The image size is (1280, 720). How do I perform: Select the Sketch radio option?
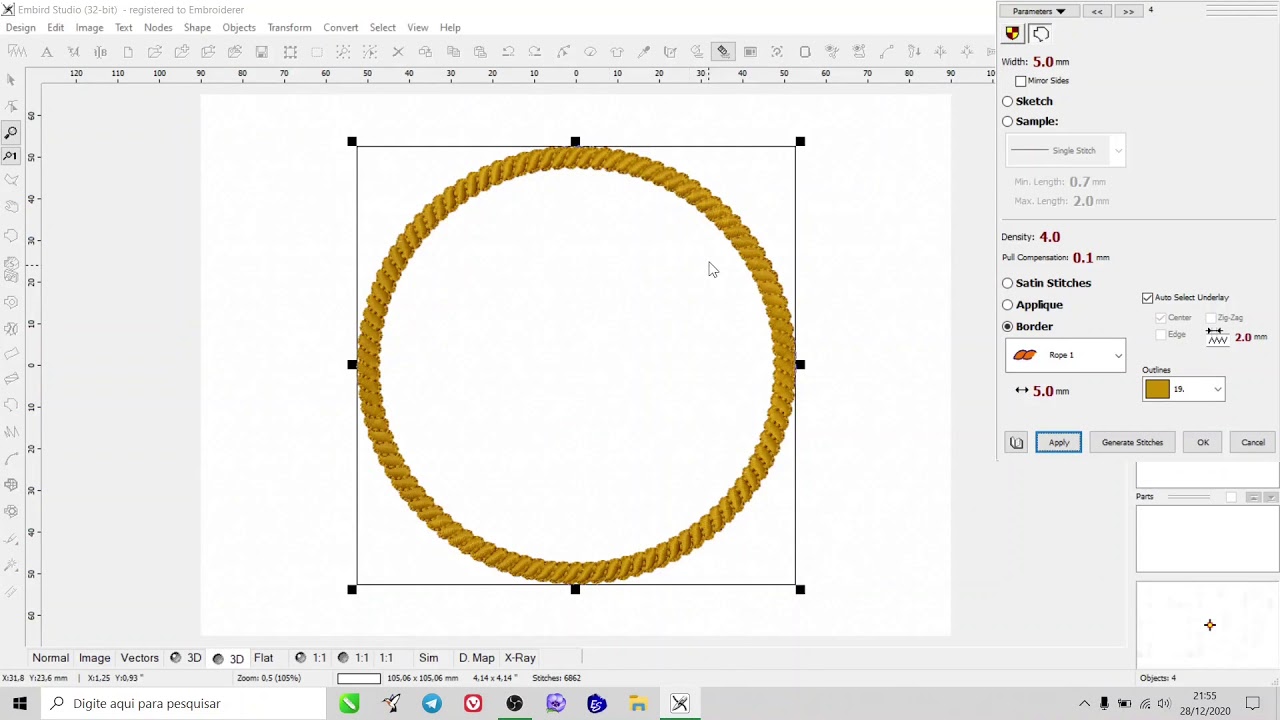click(x=1008, y=101)
